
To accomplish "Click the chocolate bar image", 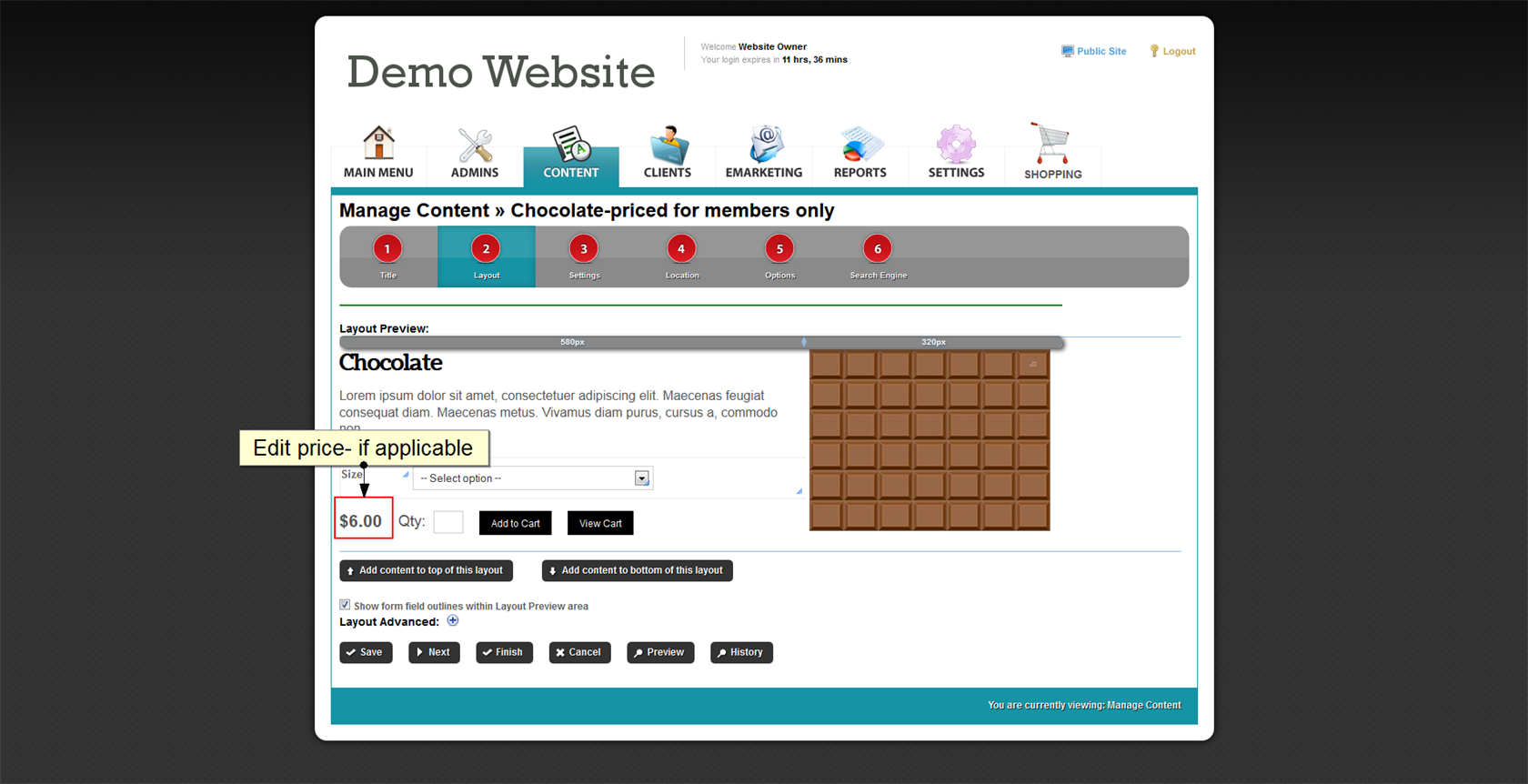I will coord(930,441).
